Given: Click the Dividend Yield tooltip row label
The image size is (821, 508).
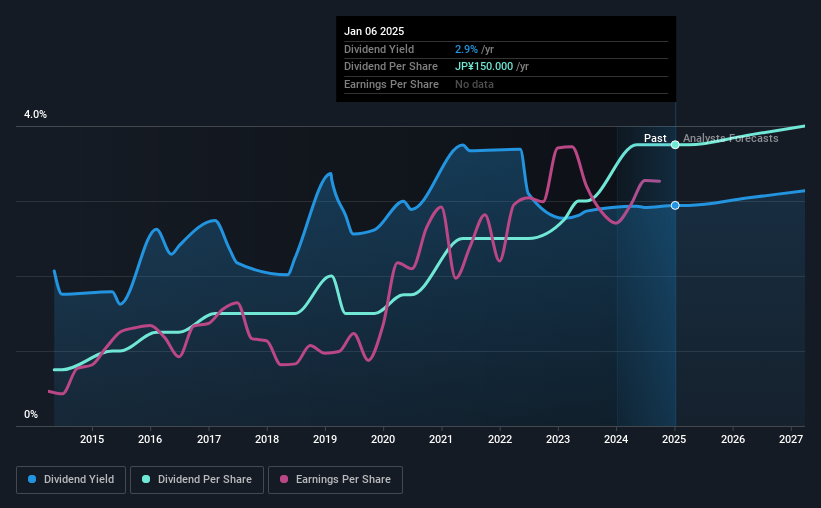Looking at the screenshot, I should coord(379,49).
